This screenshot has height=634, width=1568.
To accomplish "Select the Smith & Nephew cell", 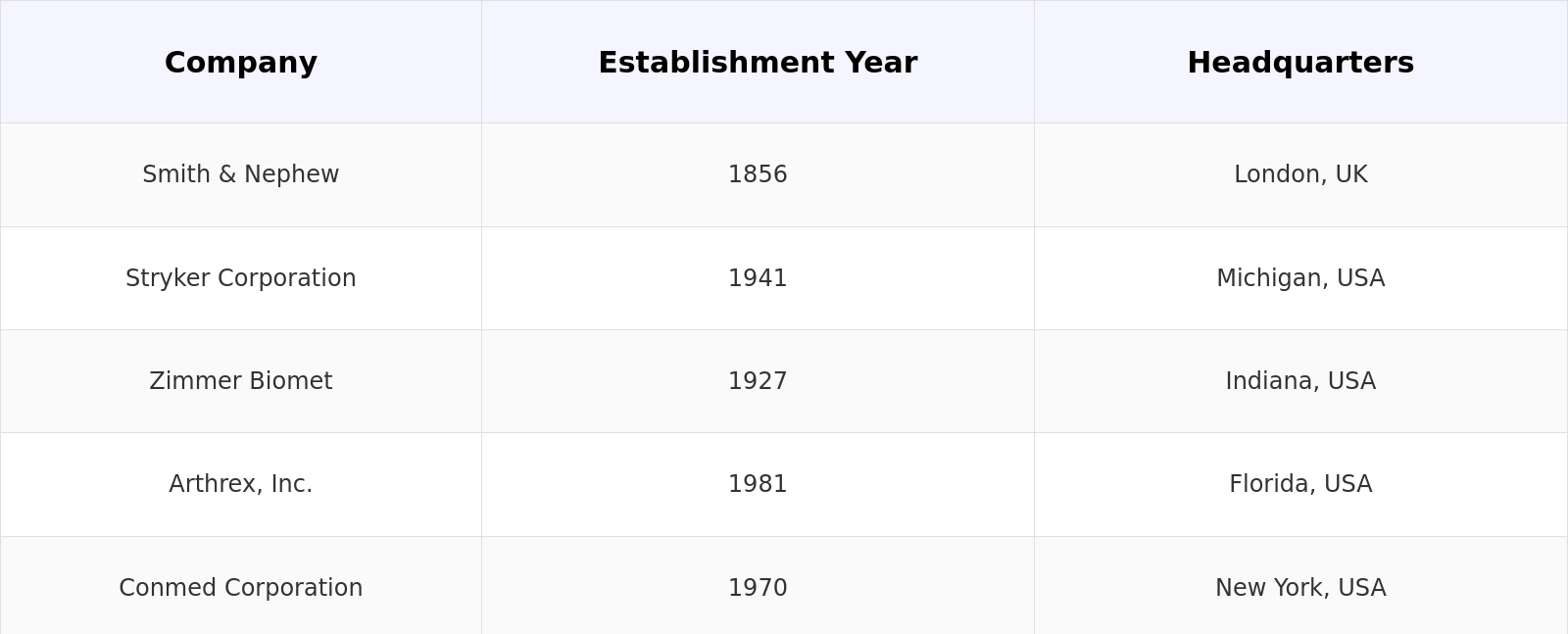I will 241,174.
